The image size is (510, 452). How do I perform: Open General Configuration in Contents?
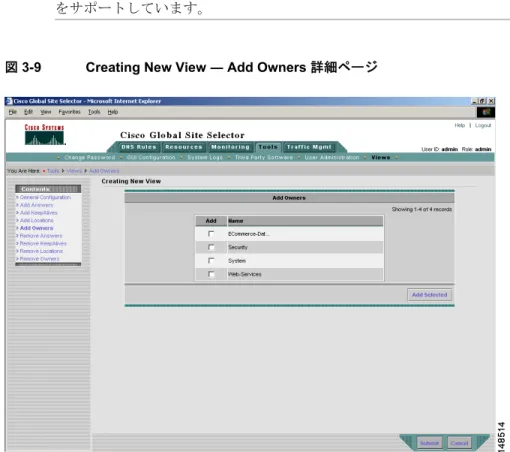[45, 197]
